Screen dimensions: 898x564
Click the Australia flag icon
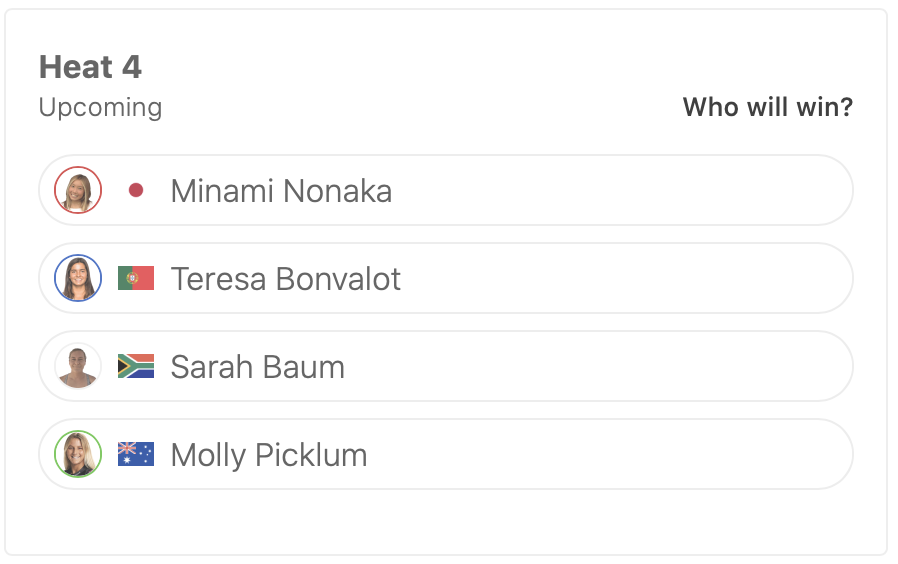[136, 454]
